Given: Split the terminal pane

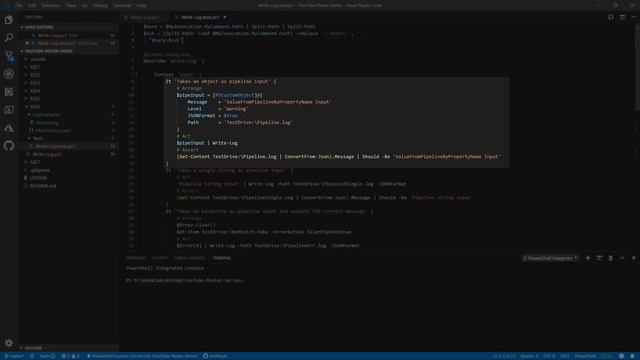Looking at the screenshot, I should (599, 258).
